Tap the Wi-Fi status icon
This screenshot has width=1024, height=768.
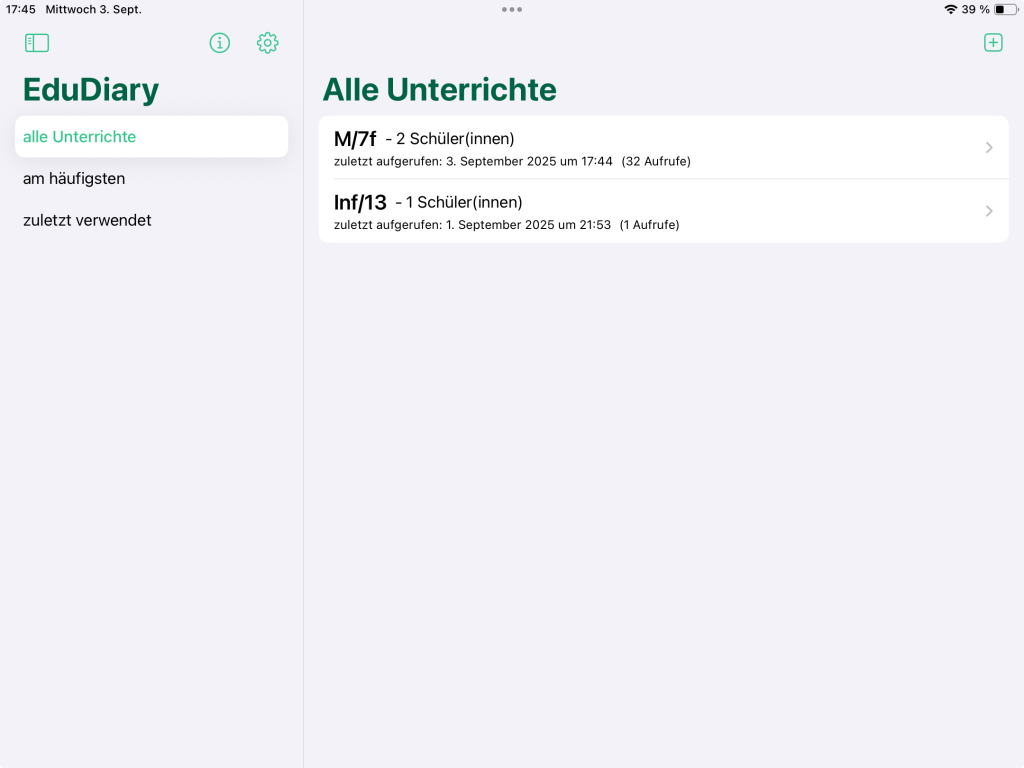pyautogui.click(x=950, y=8)
